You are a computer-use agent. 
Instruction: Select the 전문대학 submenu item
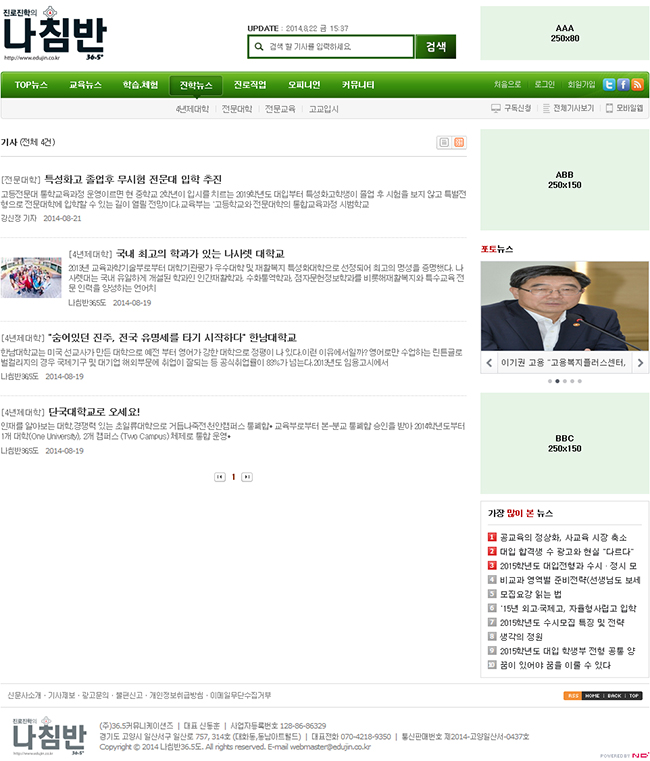pyautogui.click(x=237, y=109)
